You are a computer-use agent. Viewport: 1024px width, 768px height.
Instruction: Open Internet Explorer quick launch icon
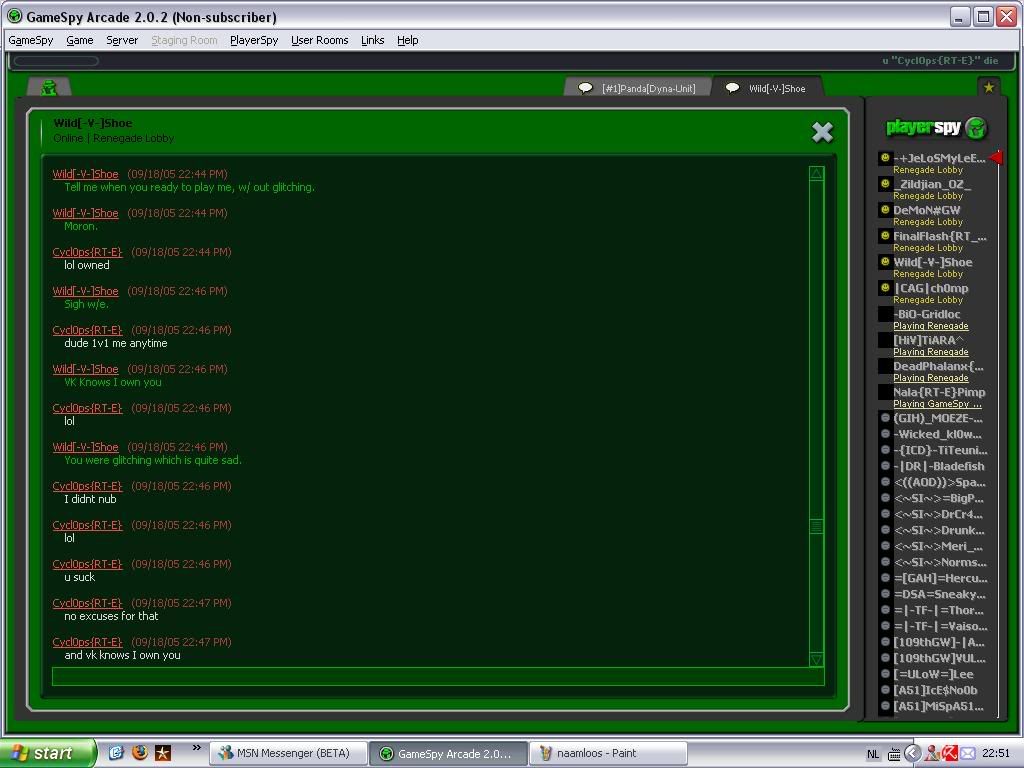[x=116, y=753]
